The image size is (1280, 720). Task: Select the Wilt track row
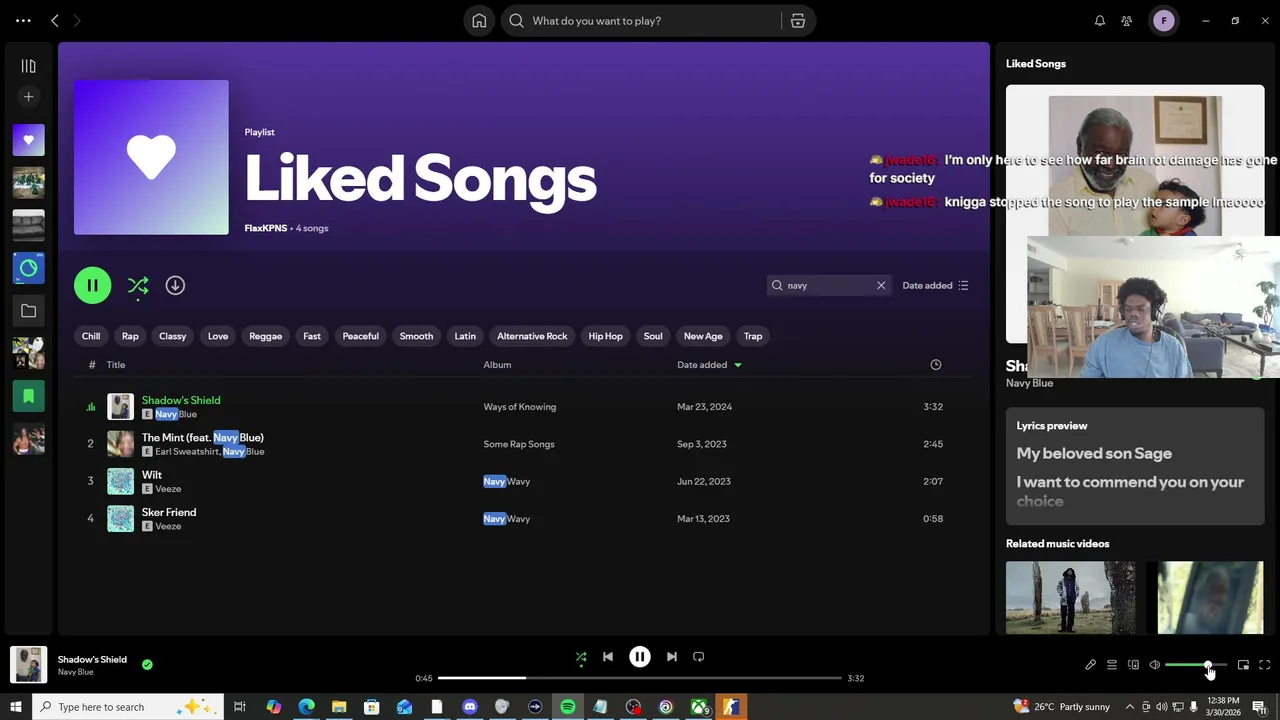point(524,481)
